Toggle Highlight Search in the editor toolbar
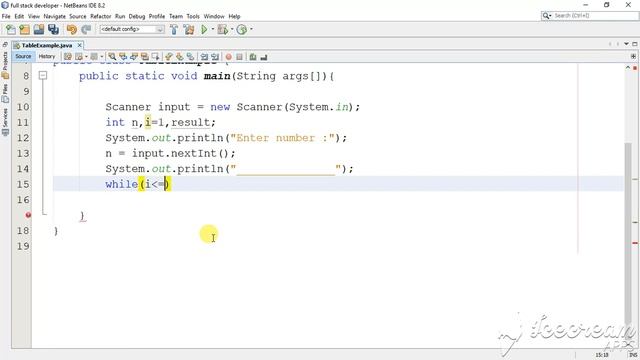Image resolution: width=640 pixels, height=360 pixels. pos(144,57)
